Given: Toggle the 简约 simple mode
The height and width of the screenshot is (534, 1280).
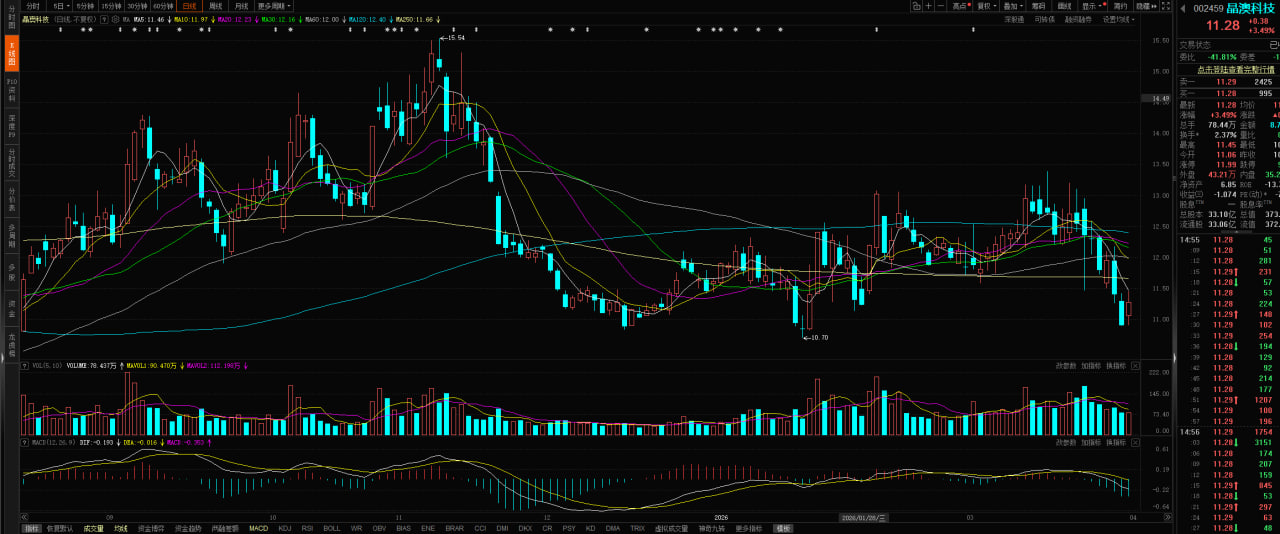Looking at the screenshot, I should click(1120, 6).
